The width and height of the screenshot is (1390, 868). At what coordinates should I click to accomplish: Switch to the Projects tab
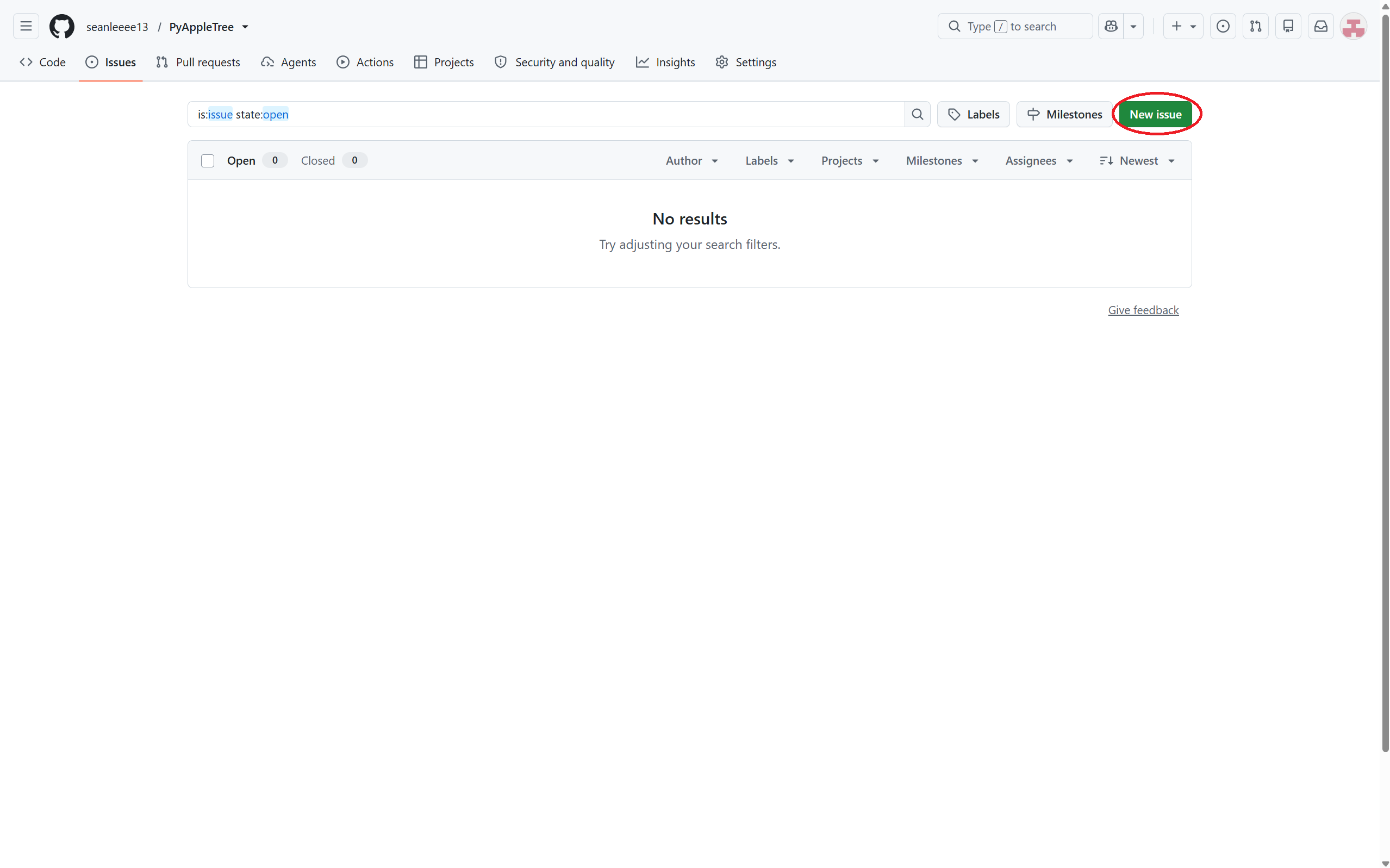444,62
